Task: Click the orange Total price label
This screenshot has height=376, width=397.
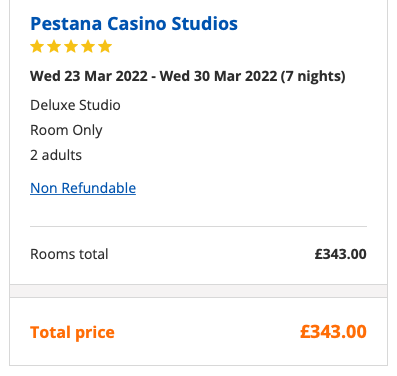Action: click(72, 332)
